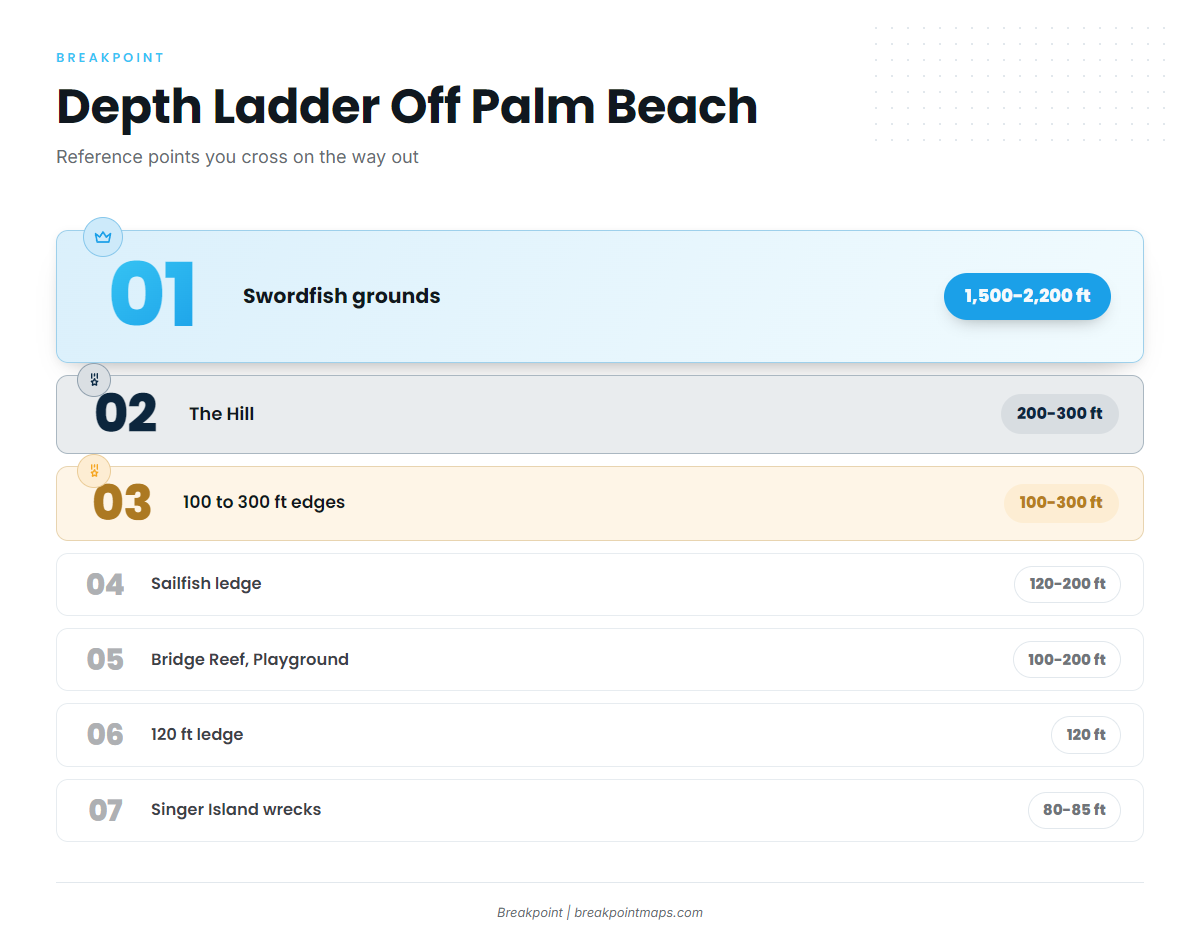Screen dimensions: 1200x946
Task: Click the Bridge Reef, Playground row
Action: [x=600, y=660]
